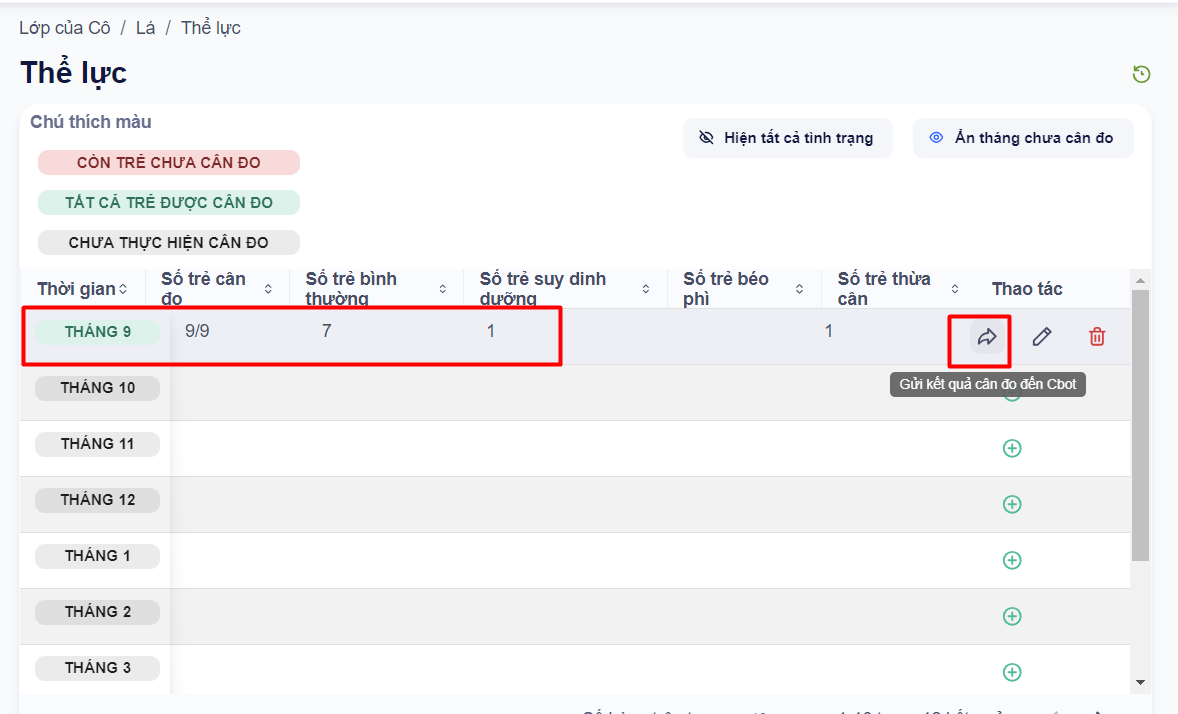Toggle "Hiện tất cả tình trạng" visibility

pos(787,138)
